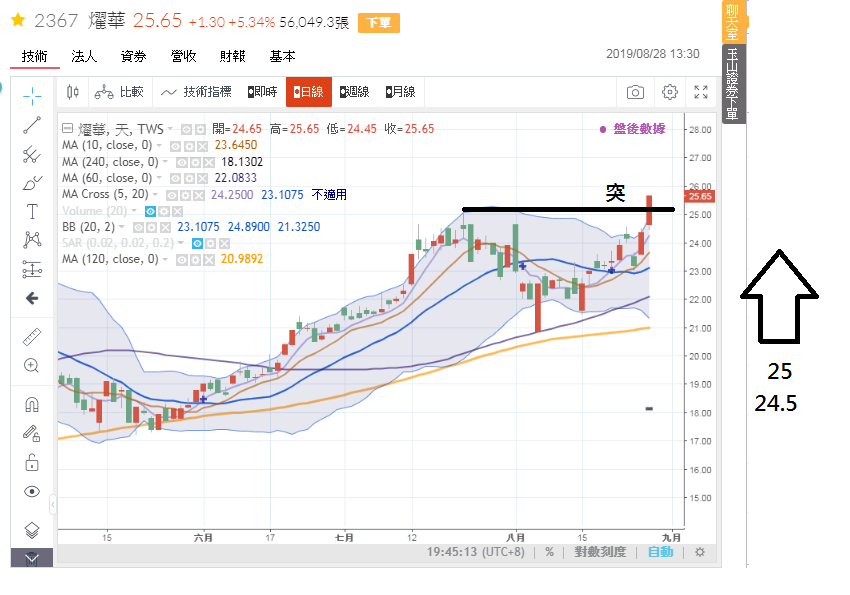The width and height of the screenshot is (850, 595).
Task: Toggle 自動 auto scale
Action: tap(661, 552)
